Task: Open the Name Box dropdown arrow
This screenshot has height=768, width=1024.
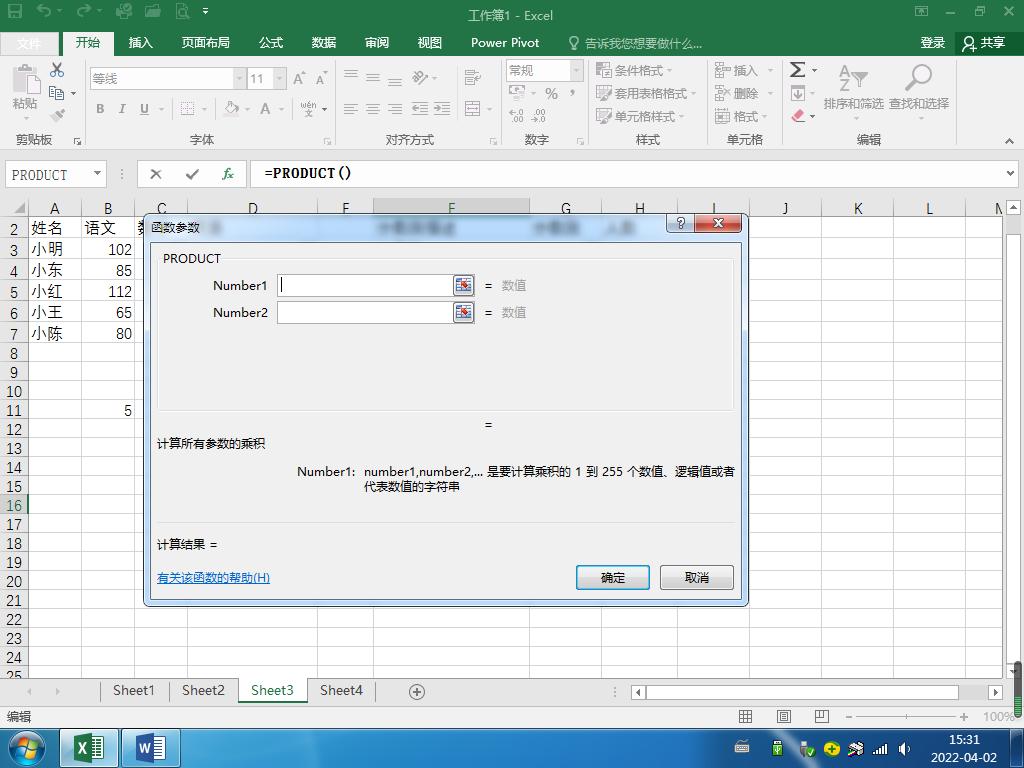Action: (x=100, y=174)
